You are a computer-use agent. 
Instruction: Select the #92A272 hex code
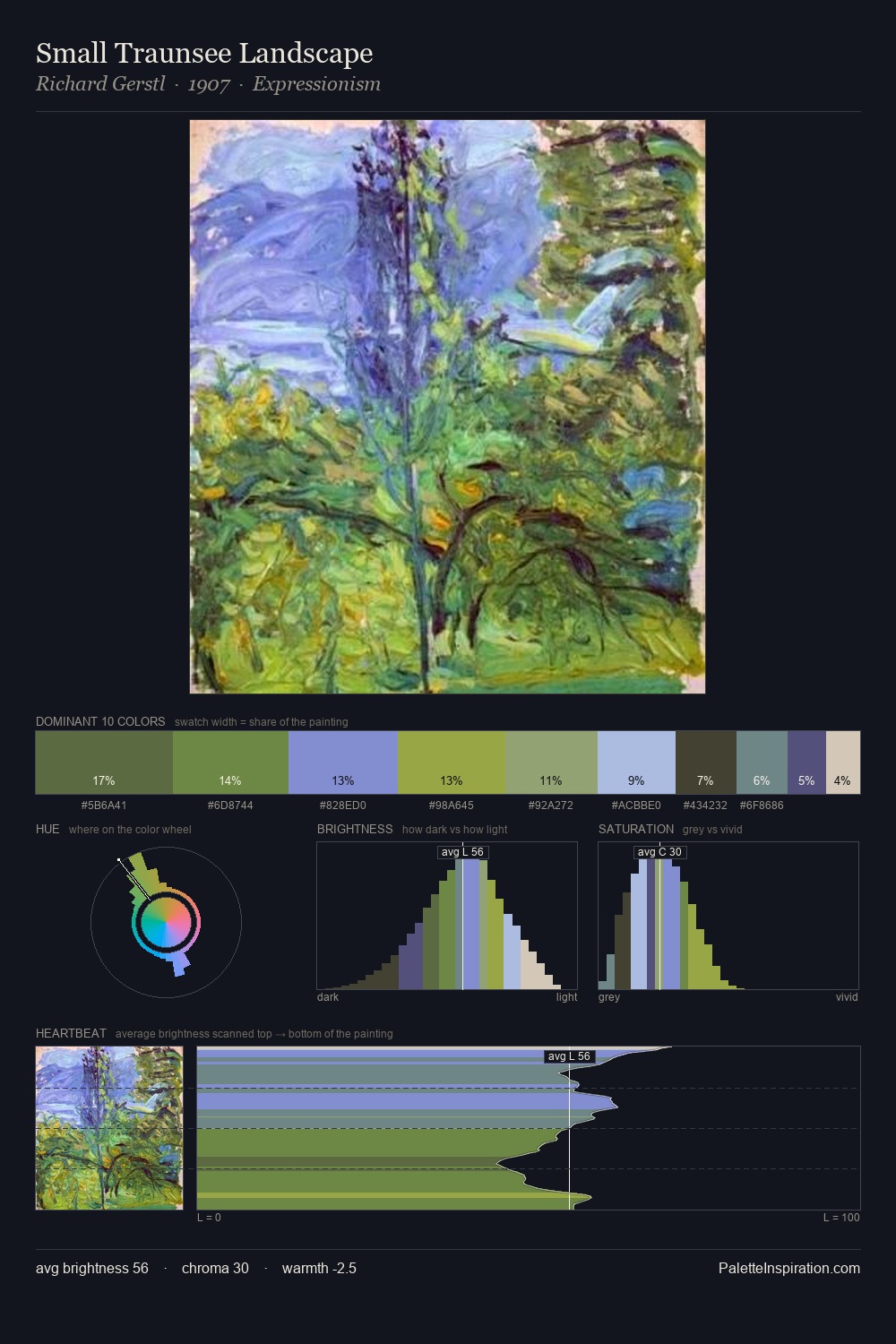pyautogui.click(x=551, y=806)
